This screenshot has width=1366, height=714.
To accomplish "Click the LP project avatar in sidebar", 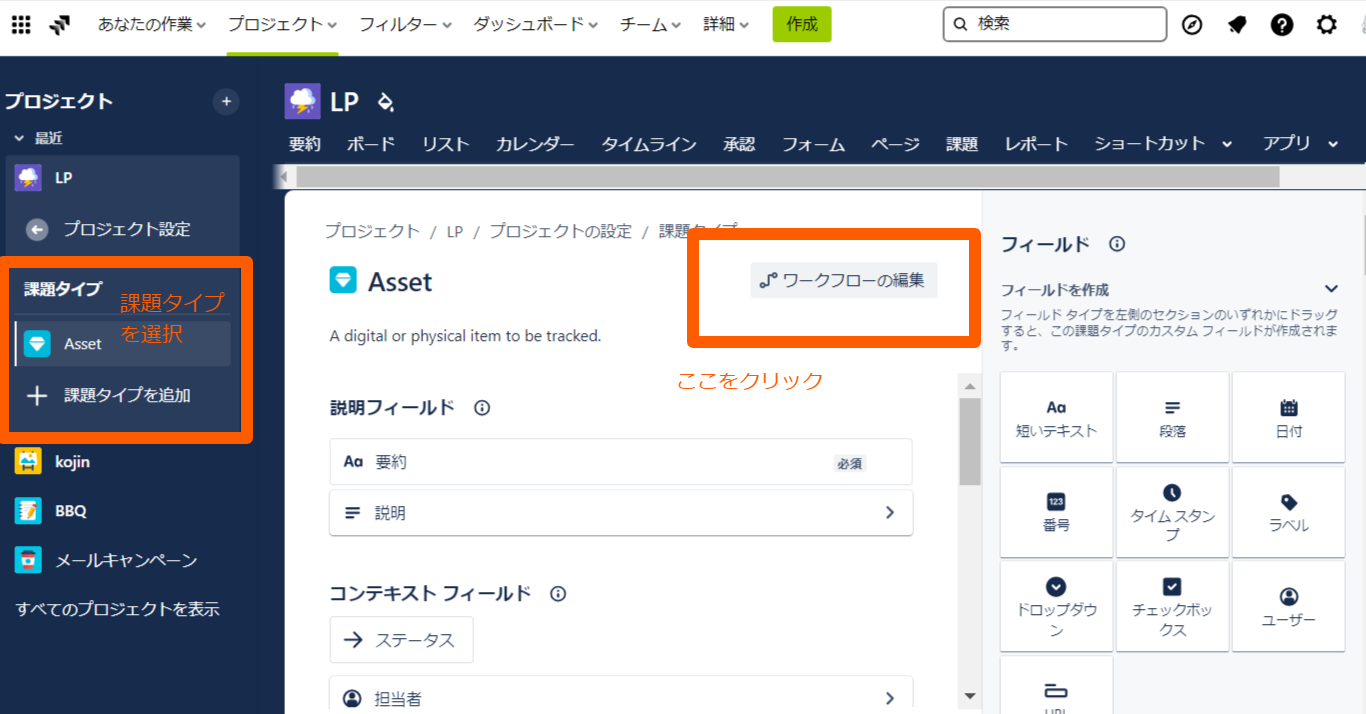I will point(28,178).
